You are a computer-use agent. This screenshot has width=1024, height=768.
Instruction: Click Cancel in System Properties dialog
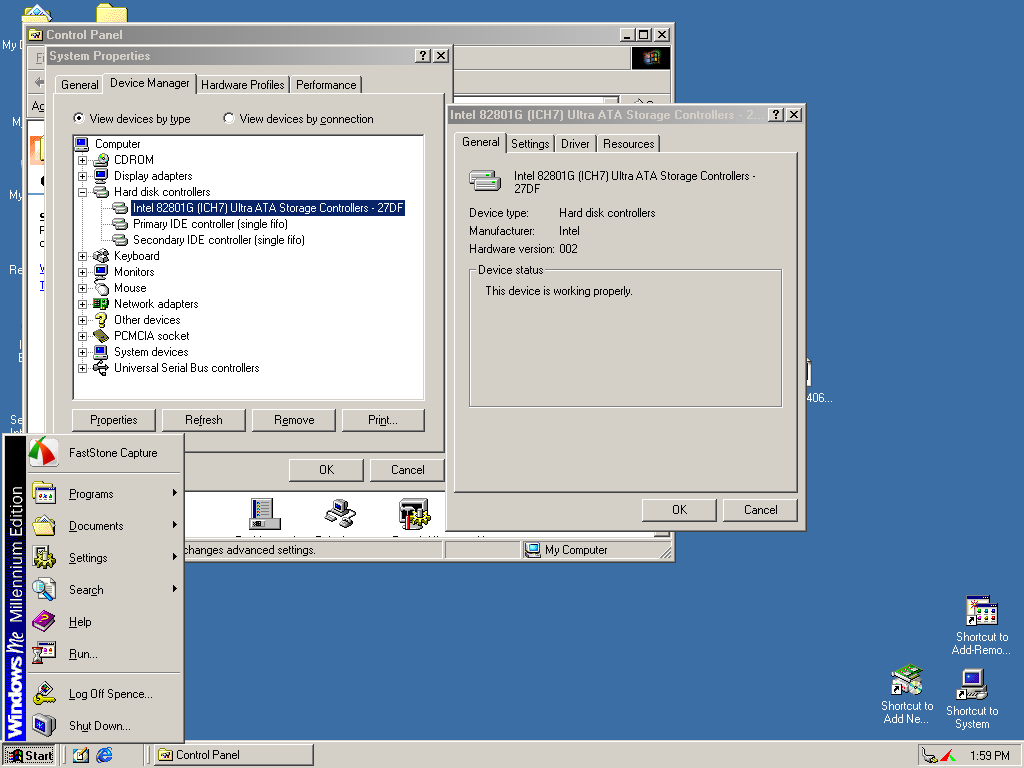pyautogui.click(x=408, y=470)
